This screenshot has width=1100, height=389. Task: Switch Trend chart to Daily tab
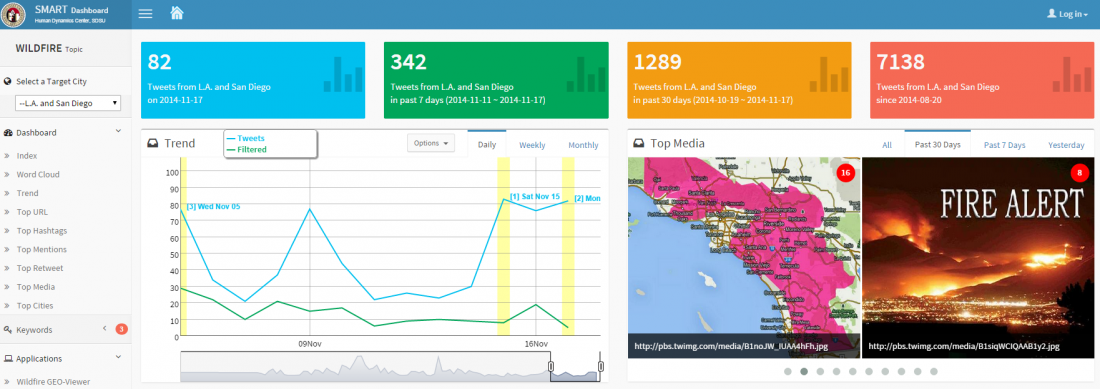pyautogui.click(x=487, y=145)
